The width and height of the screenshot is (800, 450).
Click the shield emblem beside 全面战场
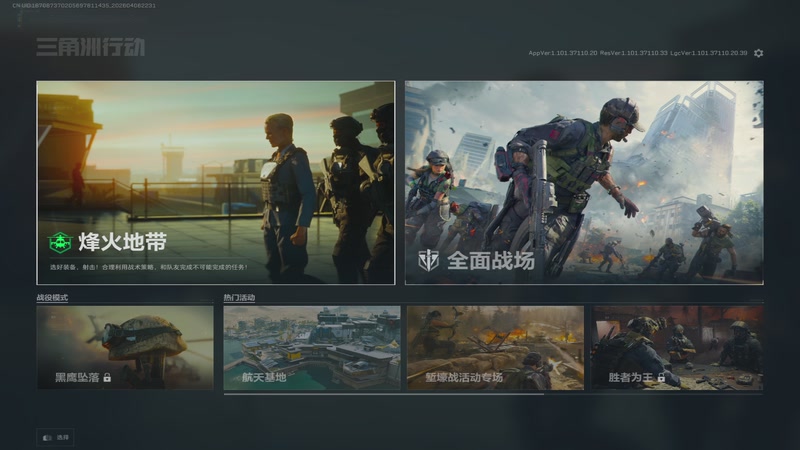tap(429, 261)
